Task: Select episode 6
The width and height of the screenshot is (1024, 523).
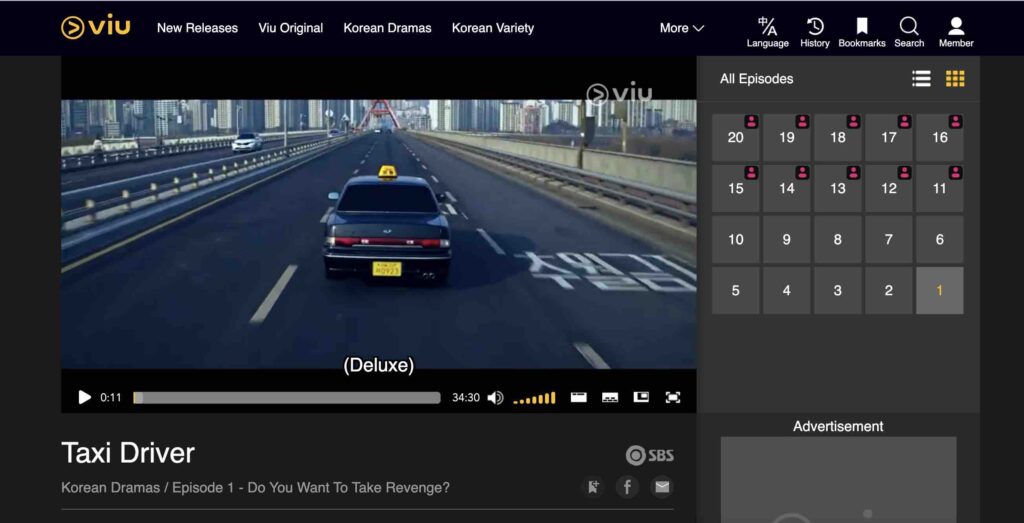Action: click(x=940, y=240)
